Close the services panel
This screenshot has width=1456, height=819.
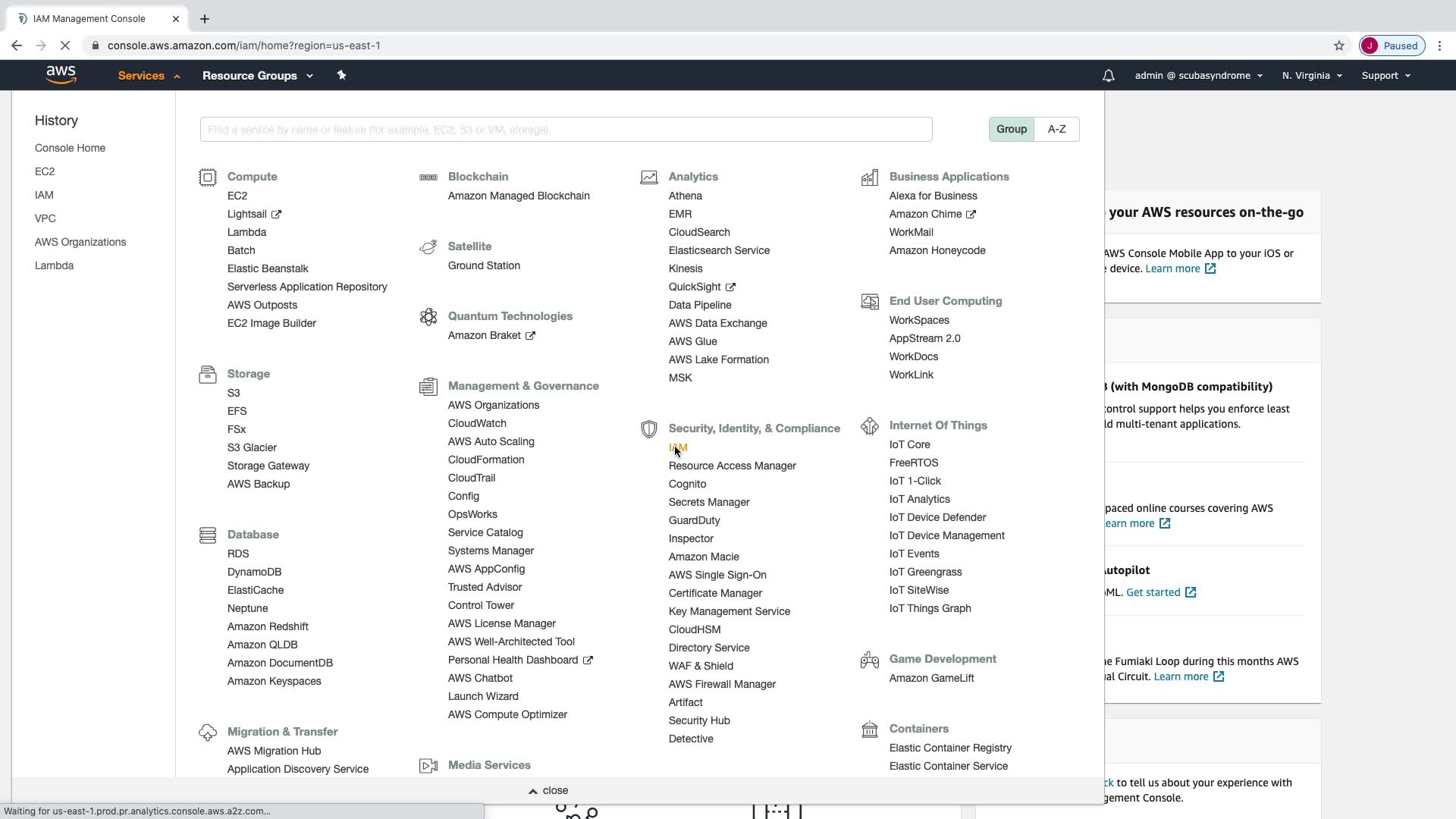click(x=548, y=790)
